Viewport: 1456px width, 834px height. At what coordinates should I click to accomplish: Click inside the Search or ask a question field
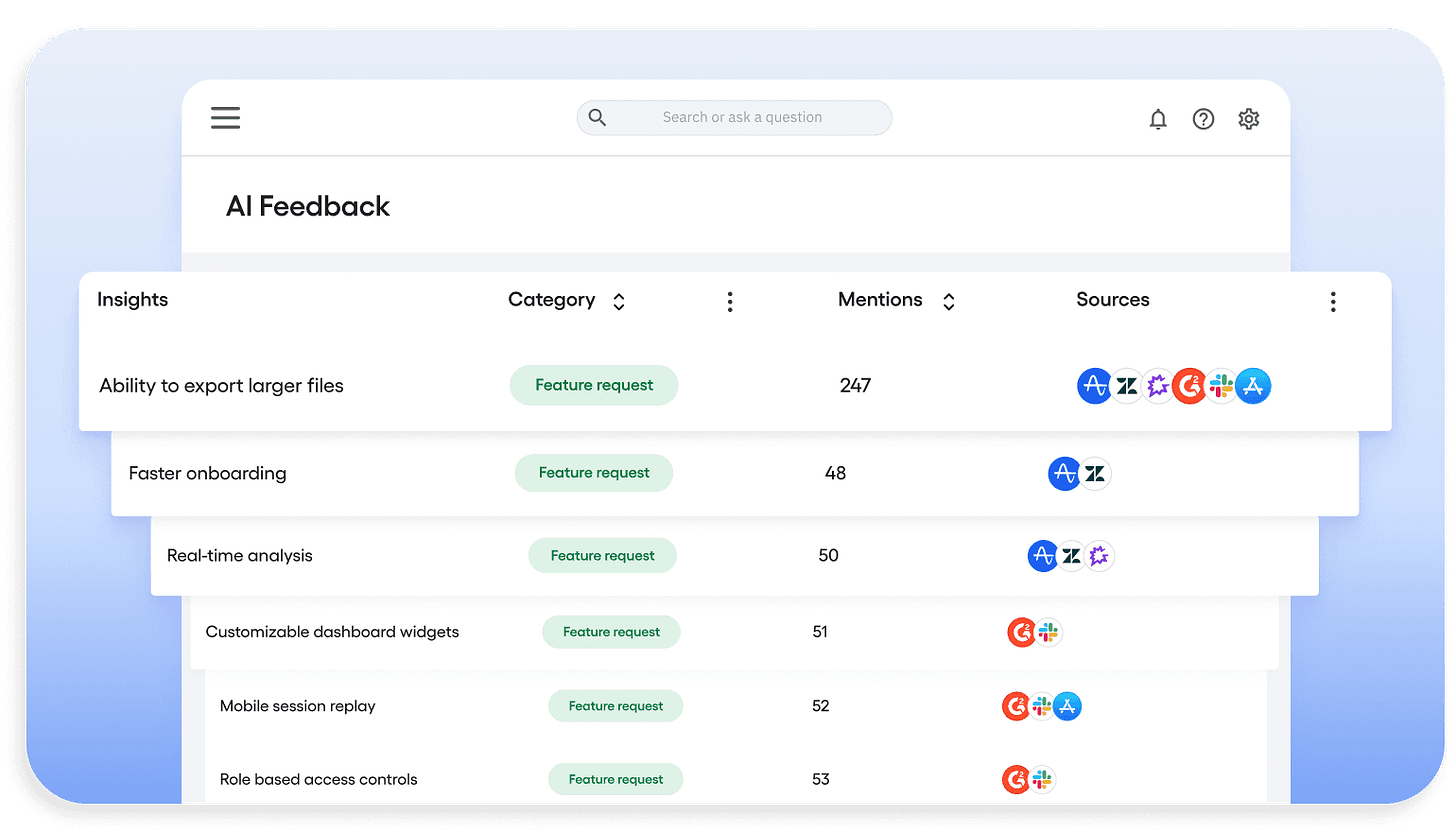pyautogui.click(x=740, y=117)
